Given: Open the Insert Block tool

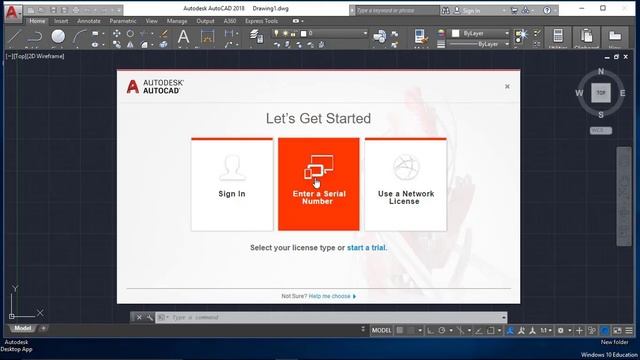Looking at the screenshot, I should click(x=380, y=37).
